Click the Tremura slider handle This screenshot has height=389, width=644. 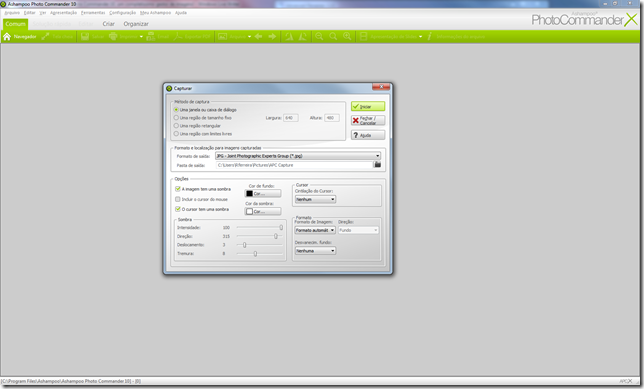(x=255, y=254)
